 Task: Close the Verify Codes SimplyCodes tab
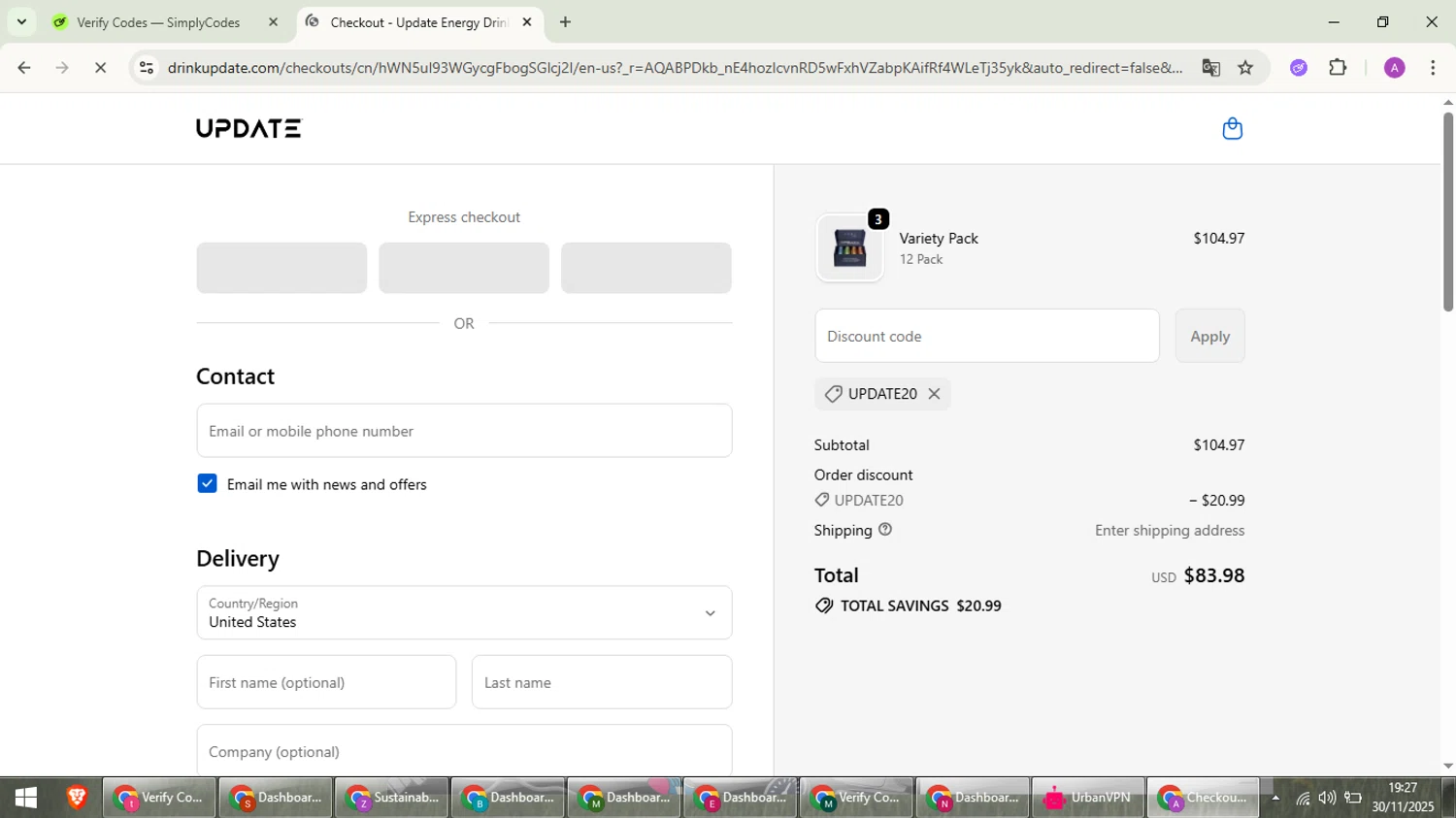pyautogui.click(x=273, y=22)
